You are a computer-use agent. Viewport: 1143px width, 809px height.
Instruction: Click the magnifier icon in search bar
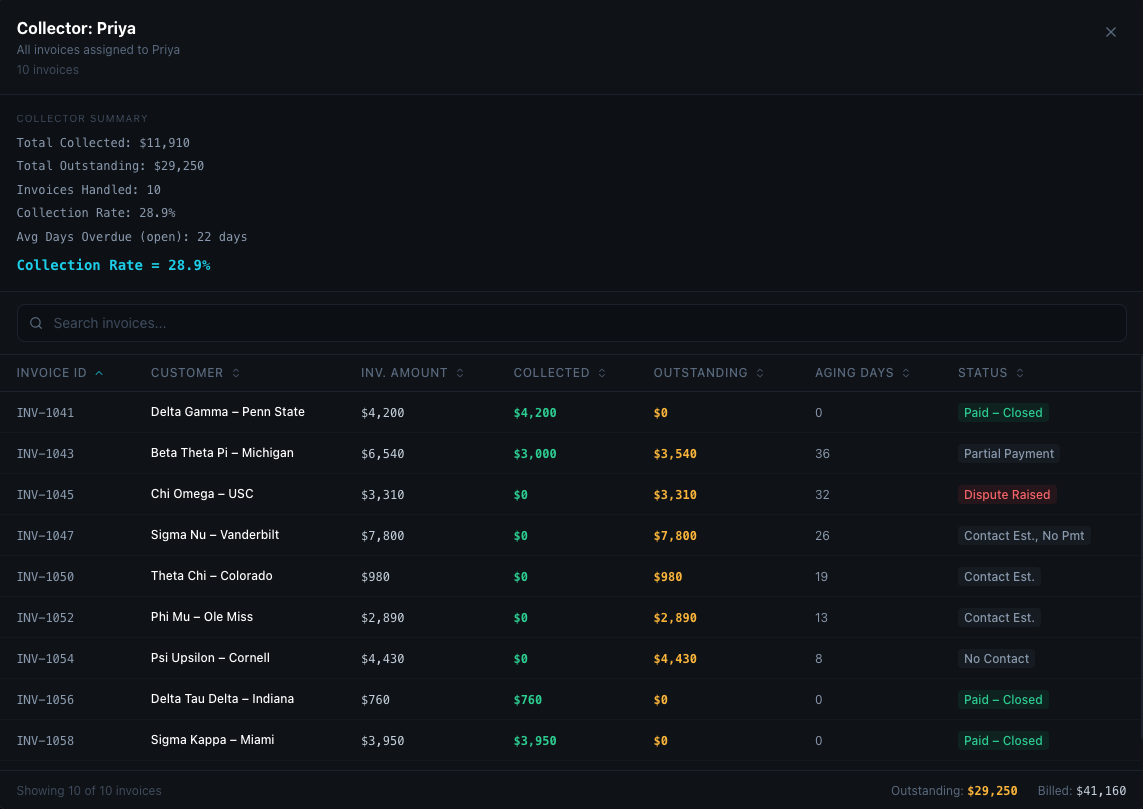(x=36, y=323)
